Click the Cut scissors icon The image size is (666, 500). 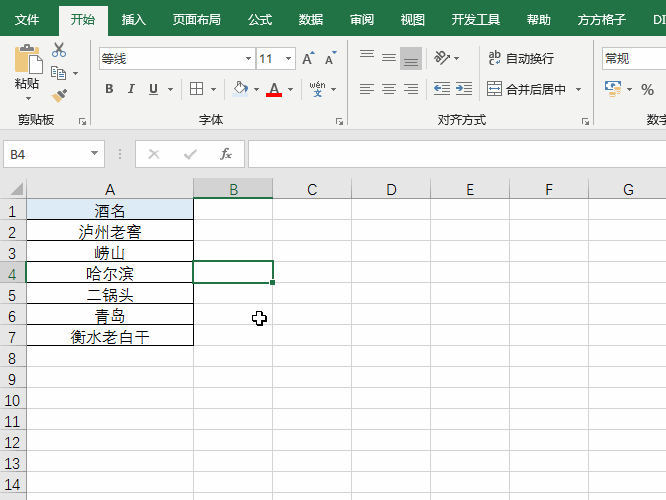coord(59,50)
